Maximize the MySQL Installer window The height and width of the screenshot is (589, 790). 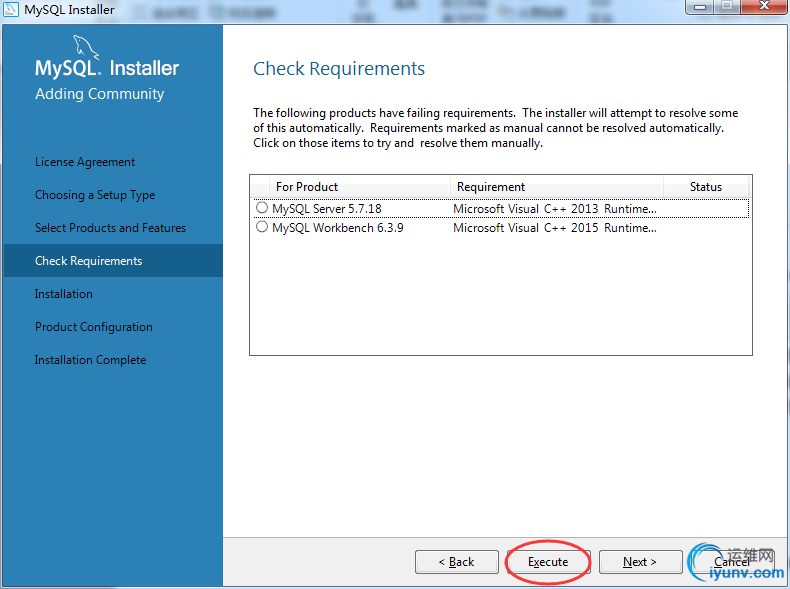[727, 6]
